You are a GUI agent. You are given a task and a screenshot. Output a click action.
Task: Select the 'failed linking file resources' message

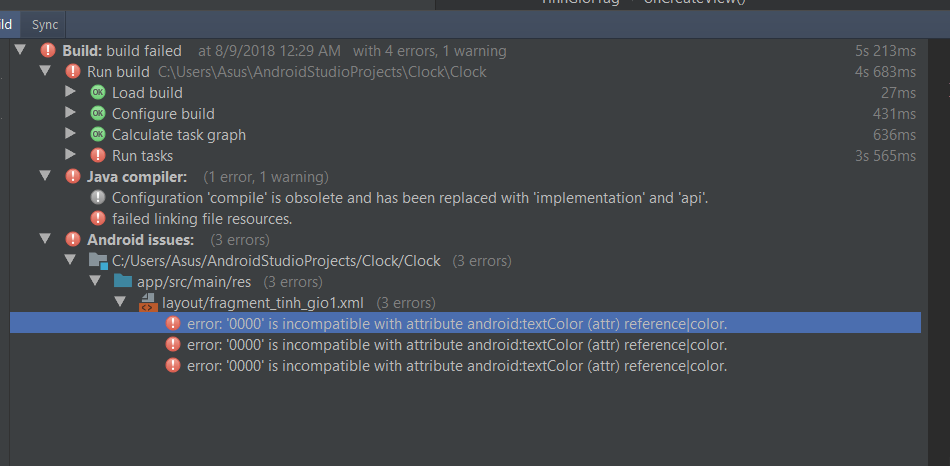click(201, 218)
